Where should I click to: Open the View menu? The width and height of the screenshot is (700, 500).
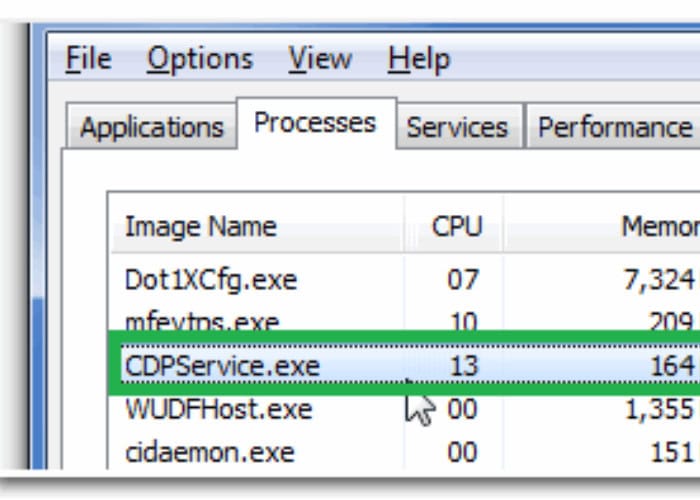pos(321,60)
